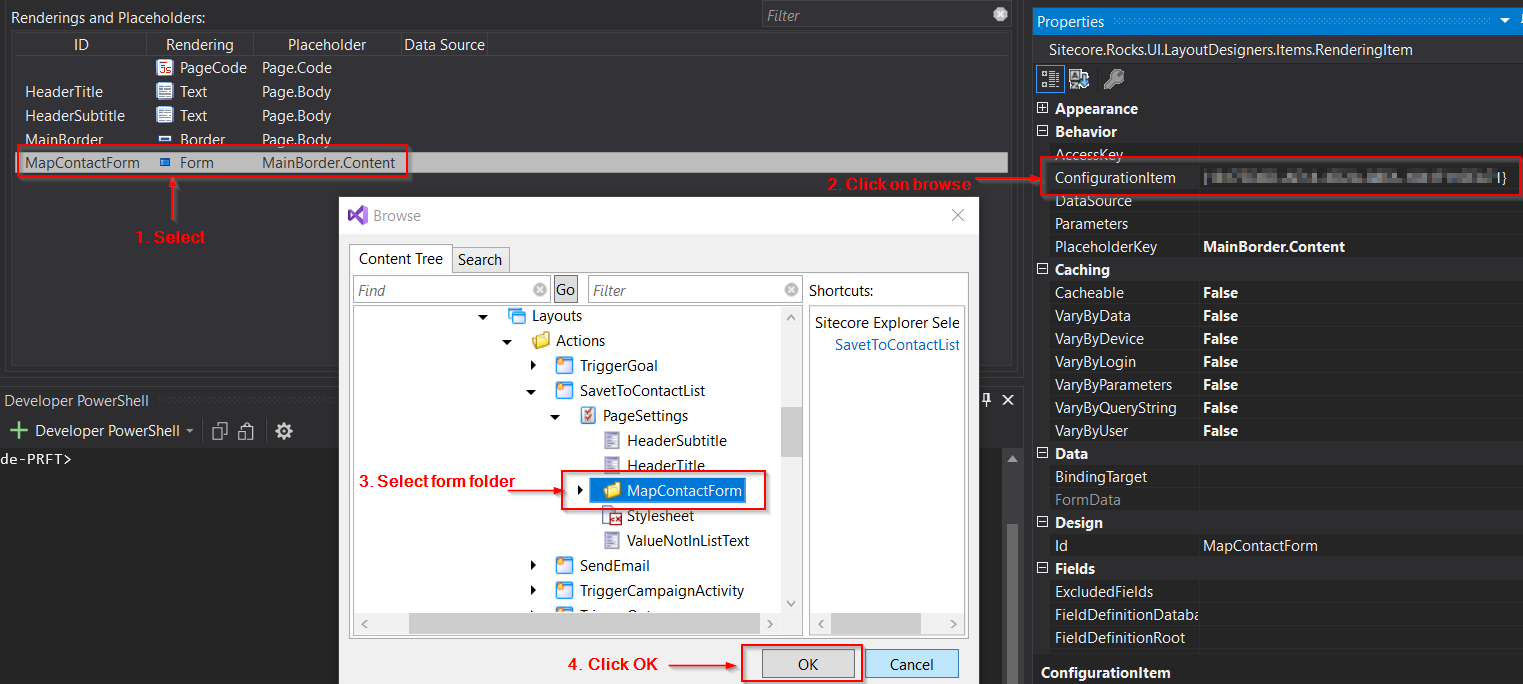Image resolution: width=1523 pixels, height=684 pixels.
Task: Switch Properties to Categorized view
Action: pos(1050,79)
